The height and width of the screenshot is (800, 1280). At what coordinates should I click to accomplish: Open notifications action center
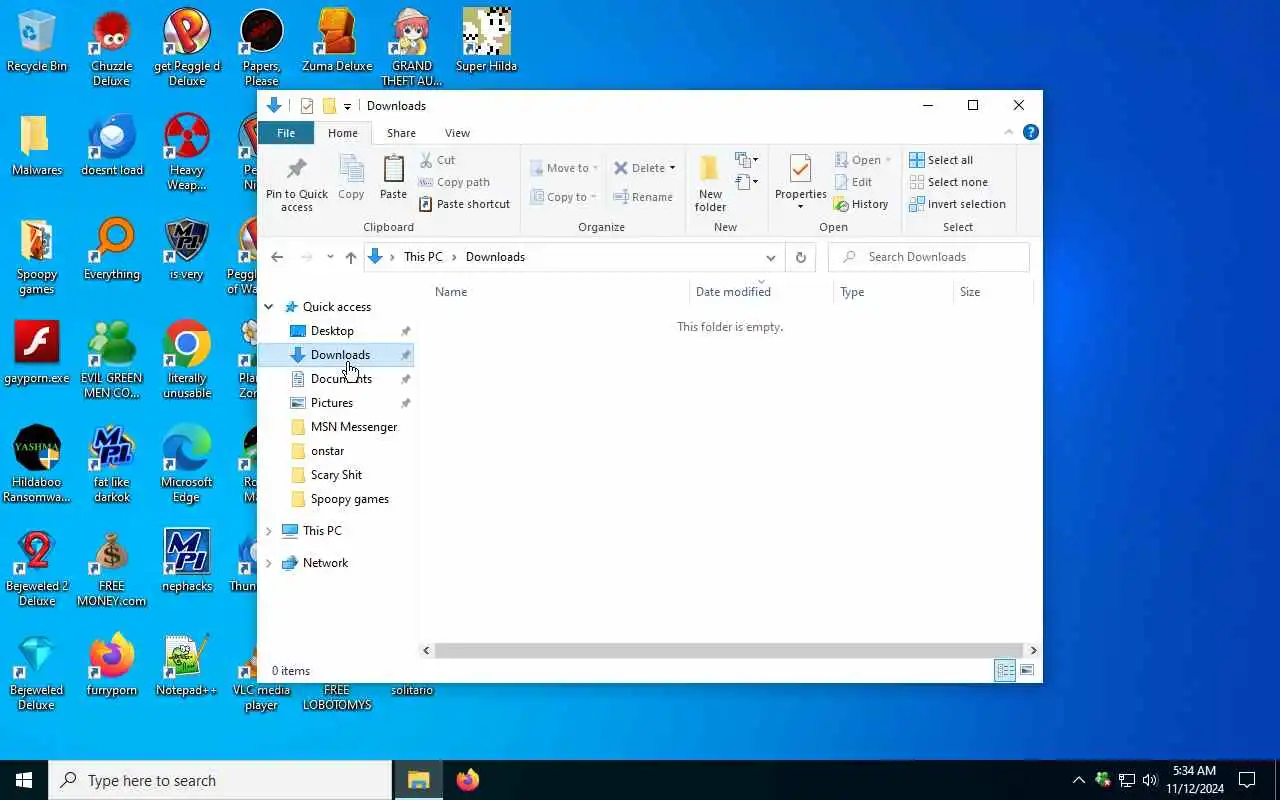(x=1247, y=780)
